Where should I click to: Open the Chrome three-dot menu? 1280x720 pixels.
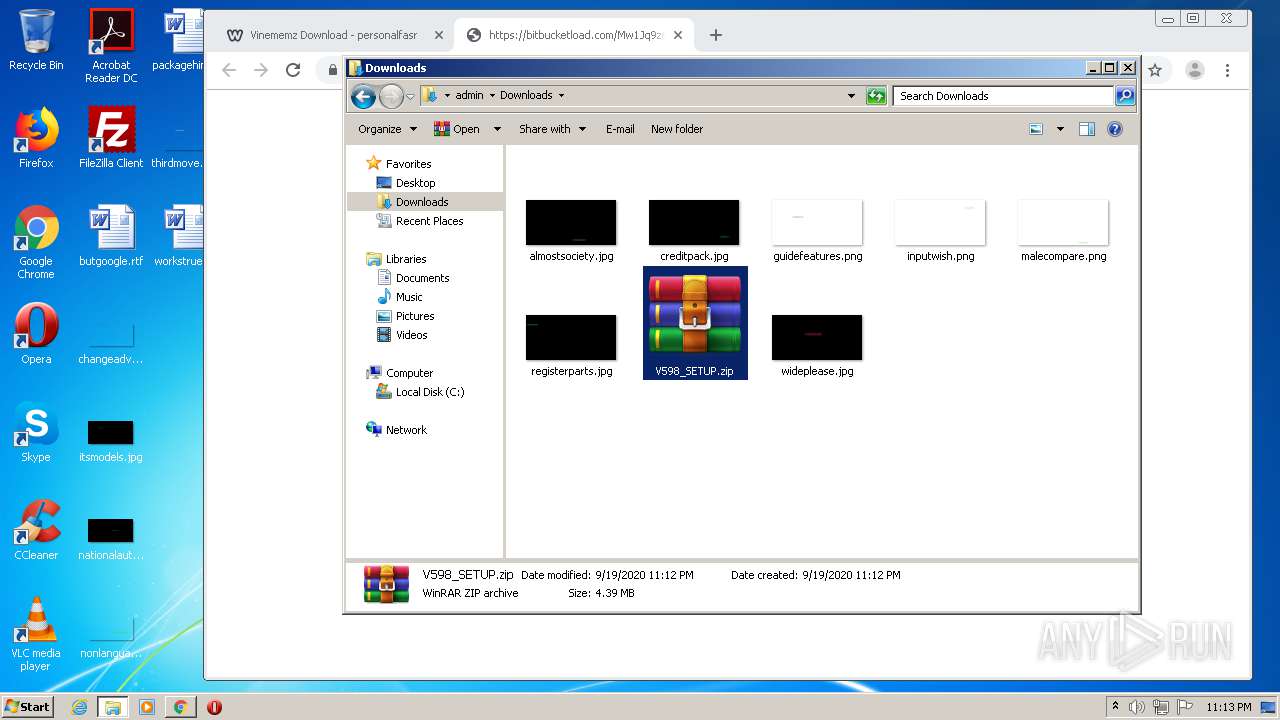[1227, 70]
